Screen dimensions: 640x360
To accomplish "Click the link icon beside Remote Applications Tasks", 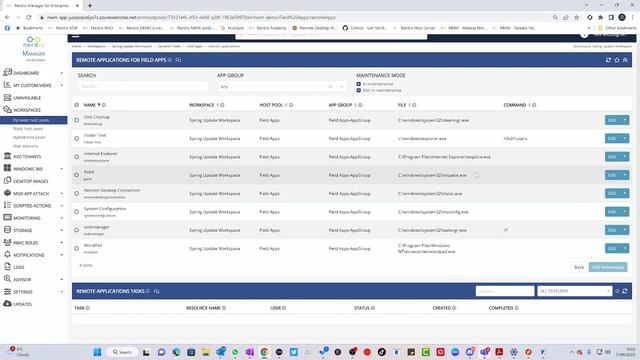I will pyautogui.click(x=156, y=291).
